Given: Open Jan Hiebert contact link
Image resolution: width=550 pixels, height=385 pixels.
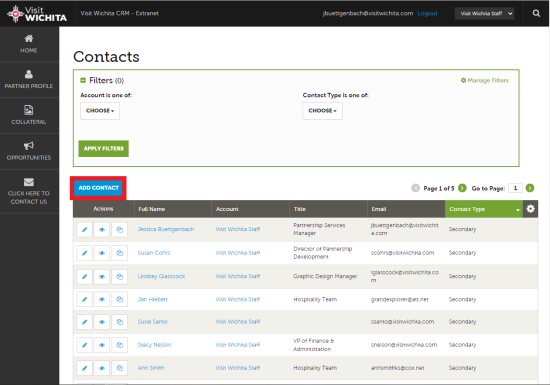Looking at the screenshot, I should 153,299.
